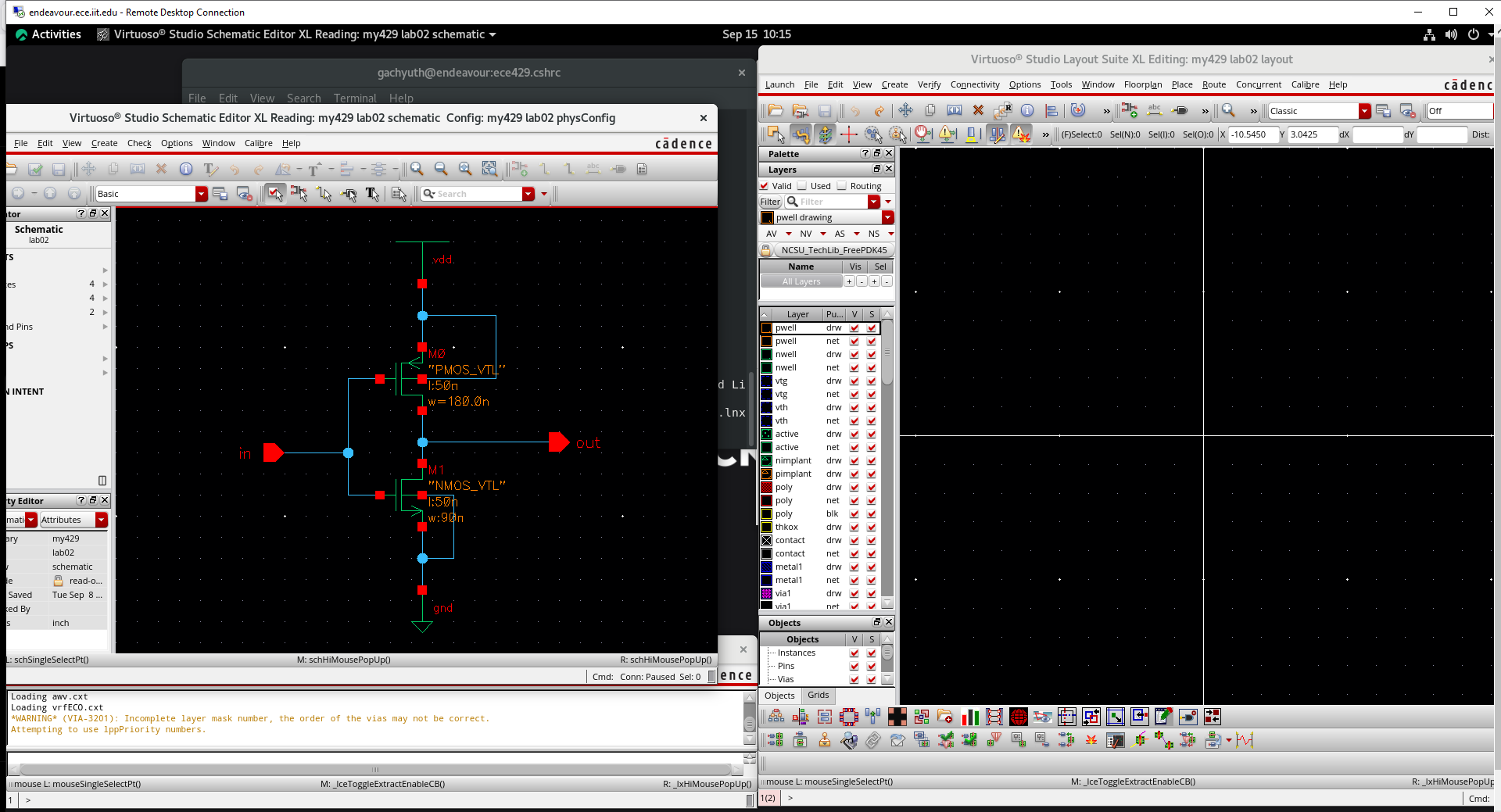Screen dimensions: 1501x812
Task: Click Zoom Out icon in schematic toolbar
Action: tap(441, 169)
